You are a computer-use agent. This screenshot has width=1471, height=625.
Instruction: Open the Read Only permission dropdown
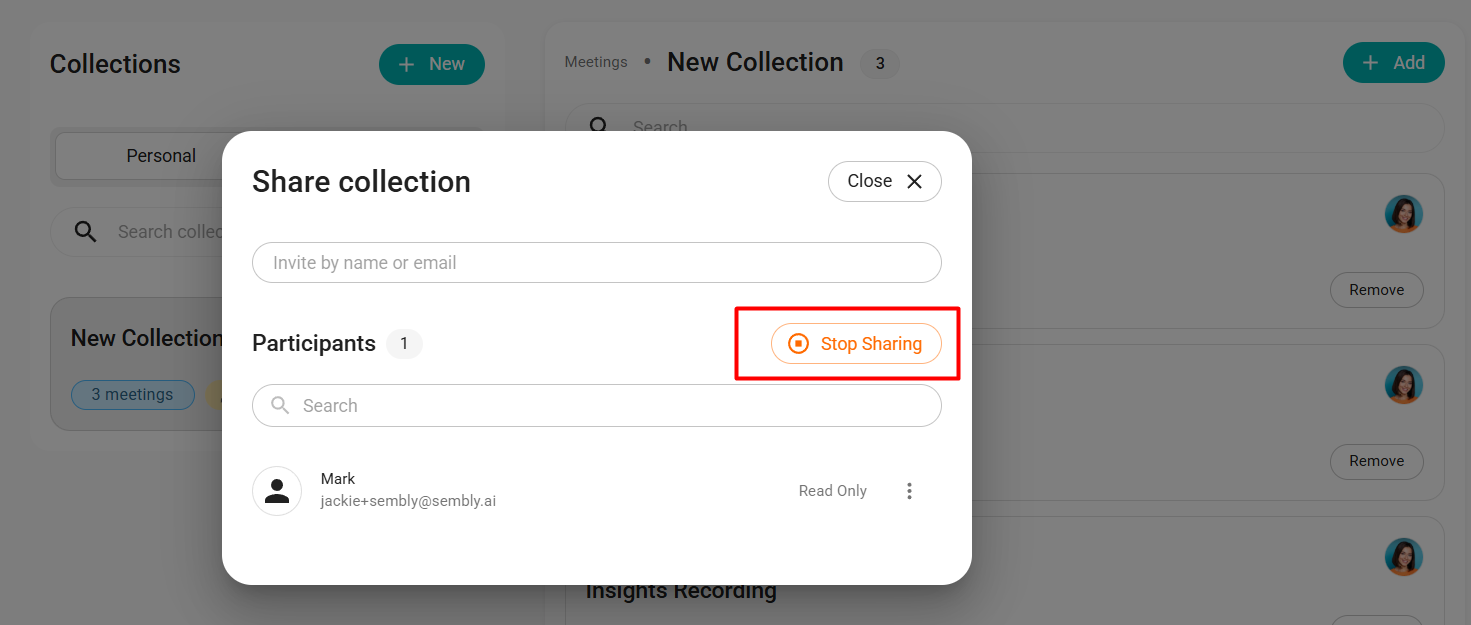pyautogui.click(x=832, y=491)
